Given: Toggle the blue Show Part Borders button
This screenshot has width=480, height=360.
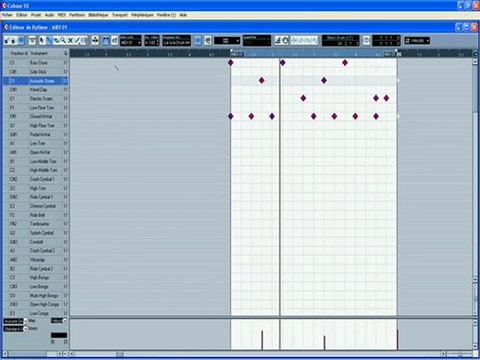Looking at the screenshot, I should (106, 41).
